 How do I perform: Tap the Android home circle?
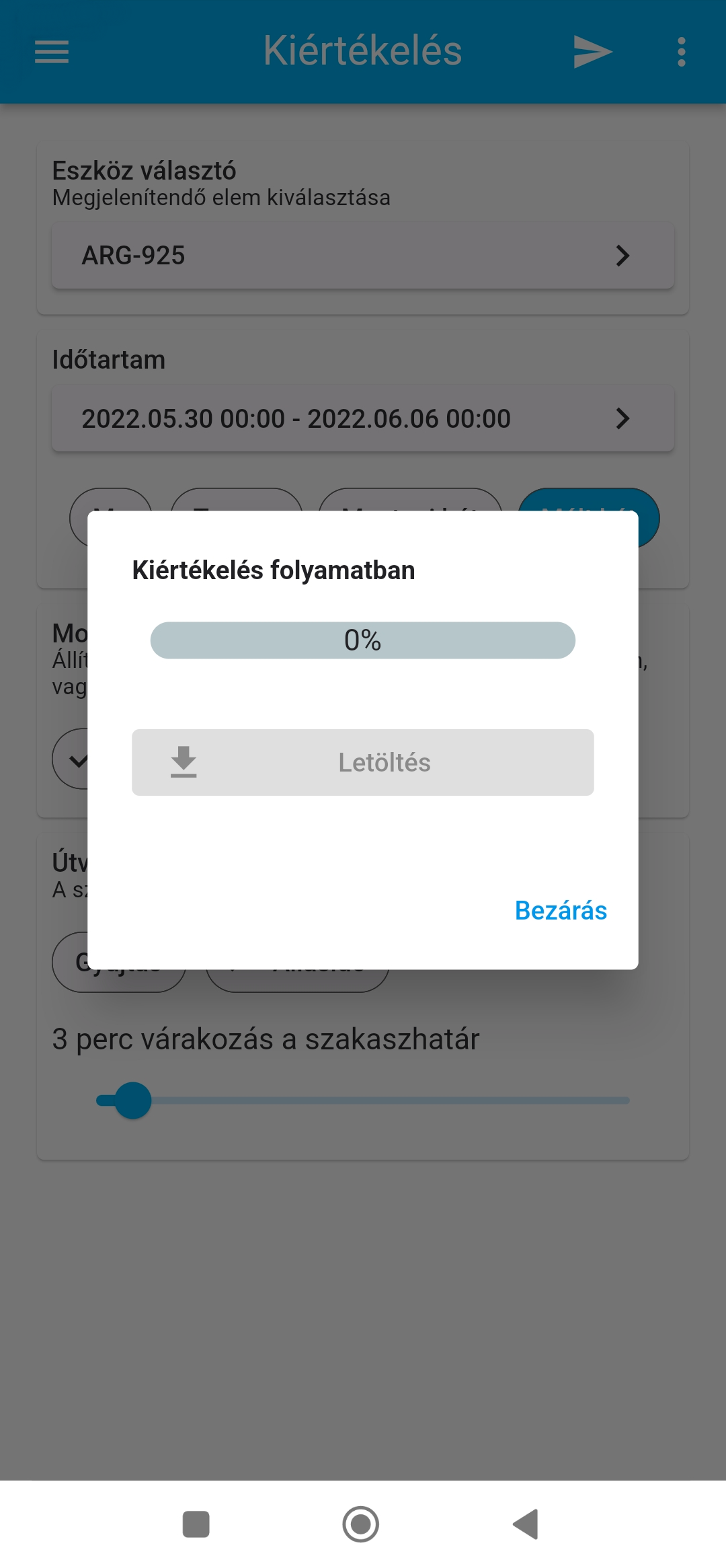pyautogui.click(x=361, y=1524)
